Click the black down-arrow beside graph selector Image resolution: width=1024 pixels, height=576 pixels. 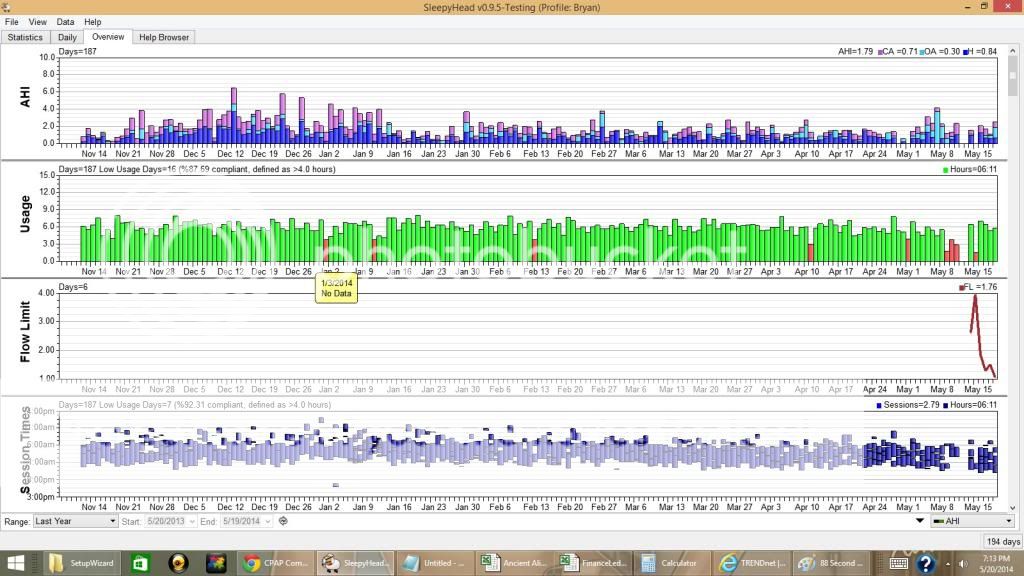pyautogui.click(x=920, y=521)
